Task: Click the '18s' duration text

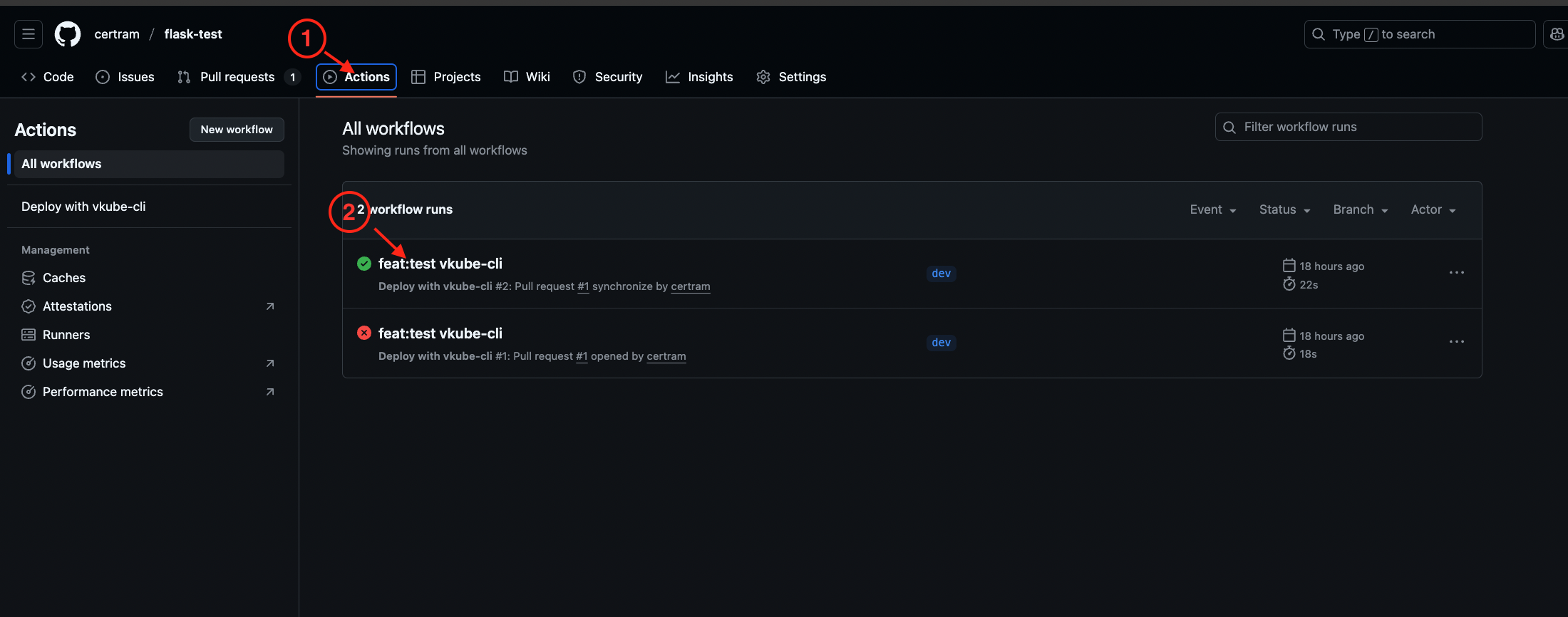Action: tap(1308, 354)
